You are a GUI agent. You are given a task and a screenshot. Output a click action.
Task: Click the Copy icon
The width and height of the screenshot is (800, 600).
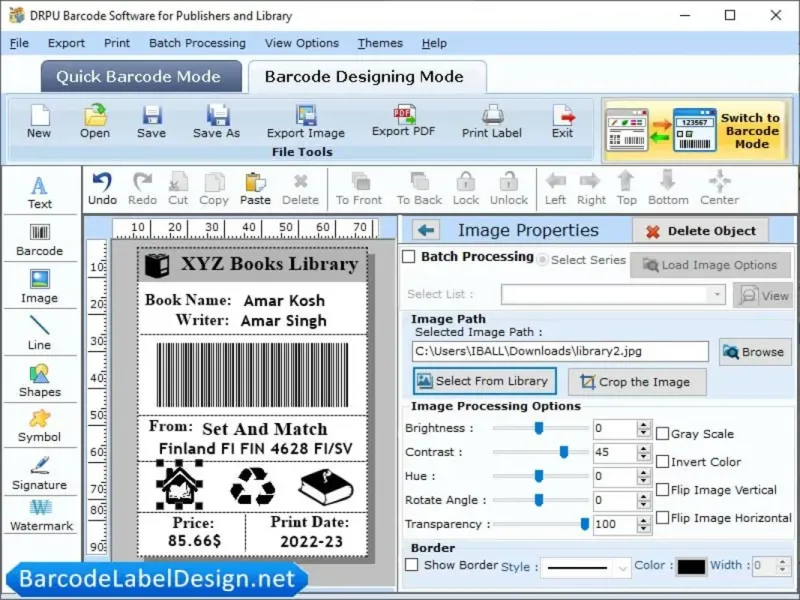click(x=214, y=189)
